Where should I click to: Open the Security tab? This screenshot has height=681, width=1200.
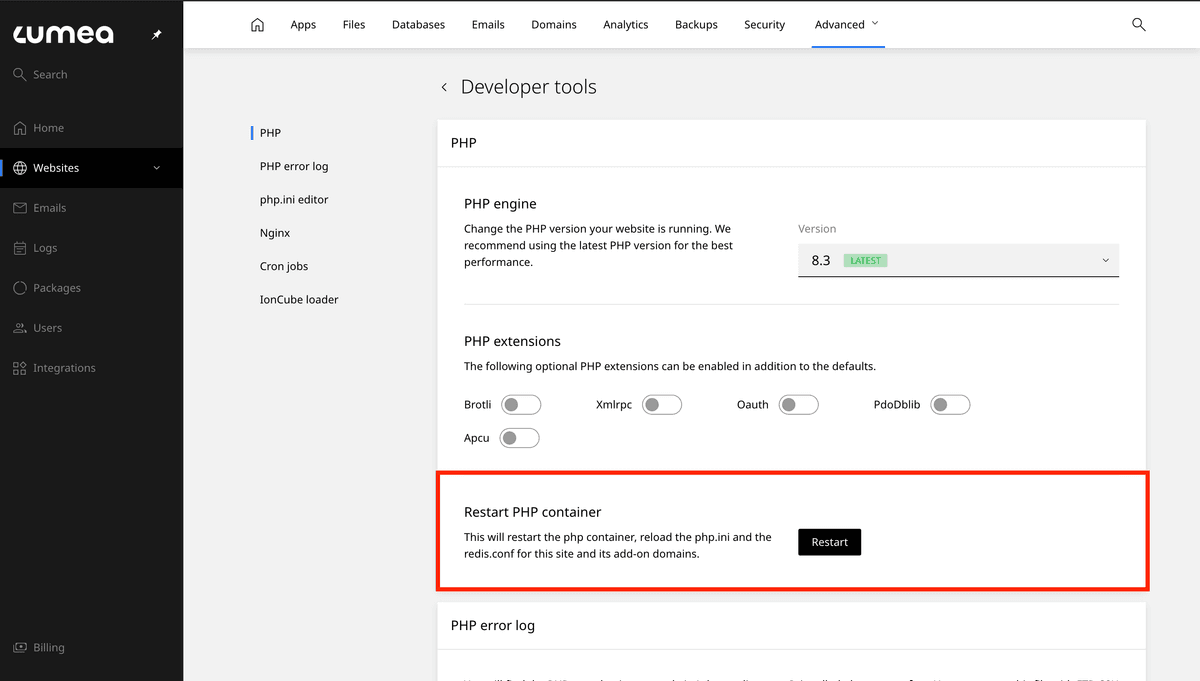[764, 24]
